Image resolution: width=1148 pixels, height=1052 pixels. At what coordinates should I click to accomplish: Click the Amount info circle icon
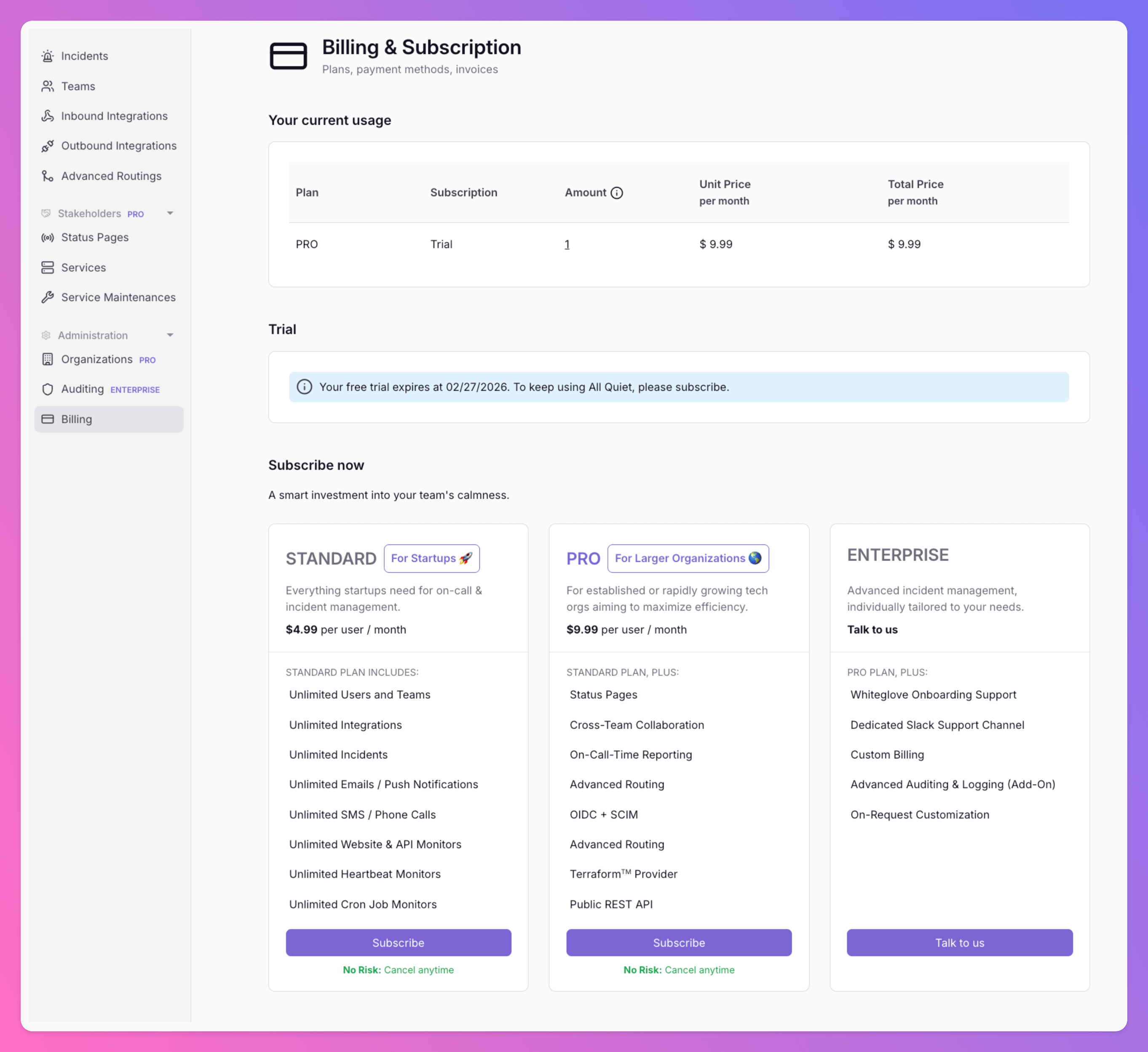click(x=617, y=193)
